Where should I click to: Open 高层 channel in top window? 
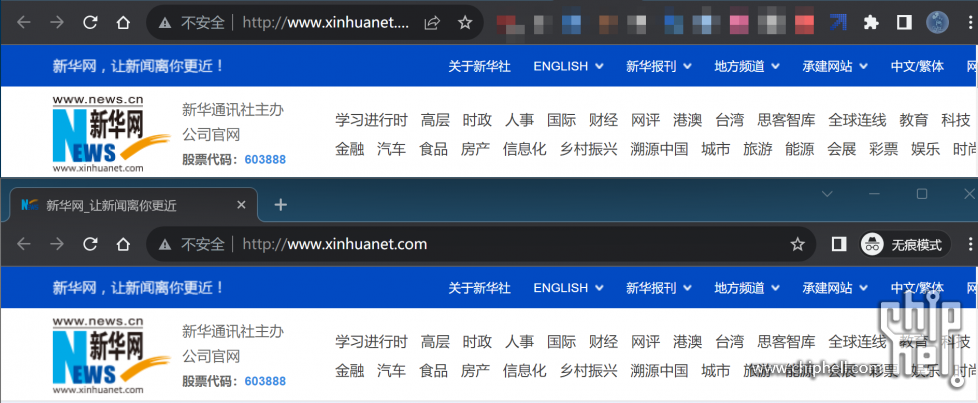pos(435,120)
